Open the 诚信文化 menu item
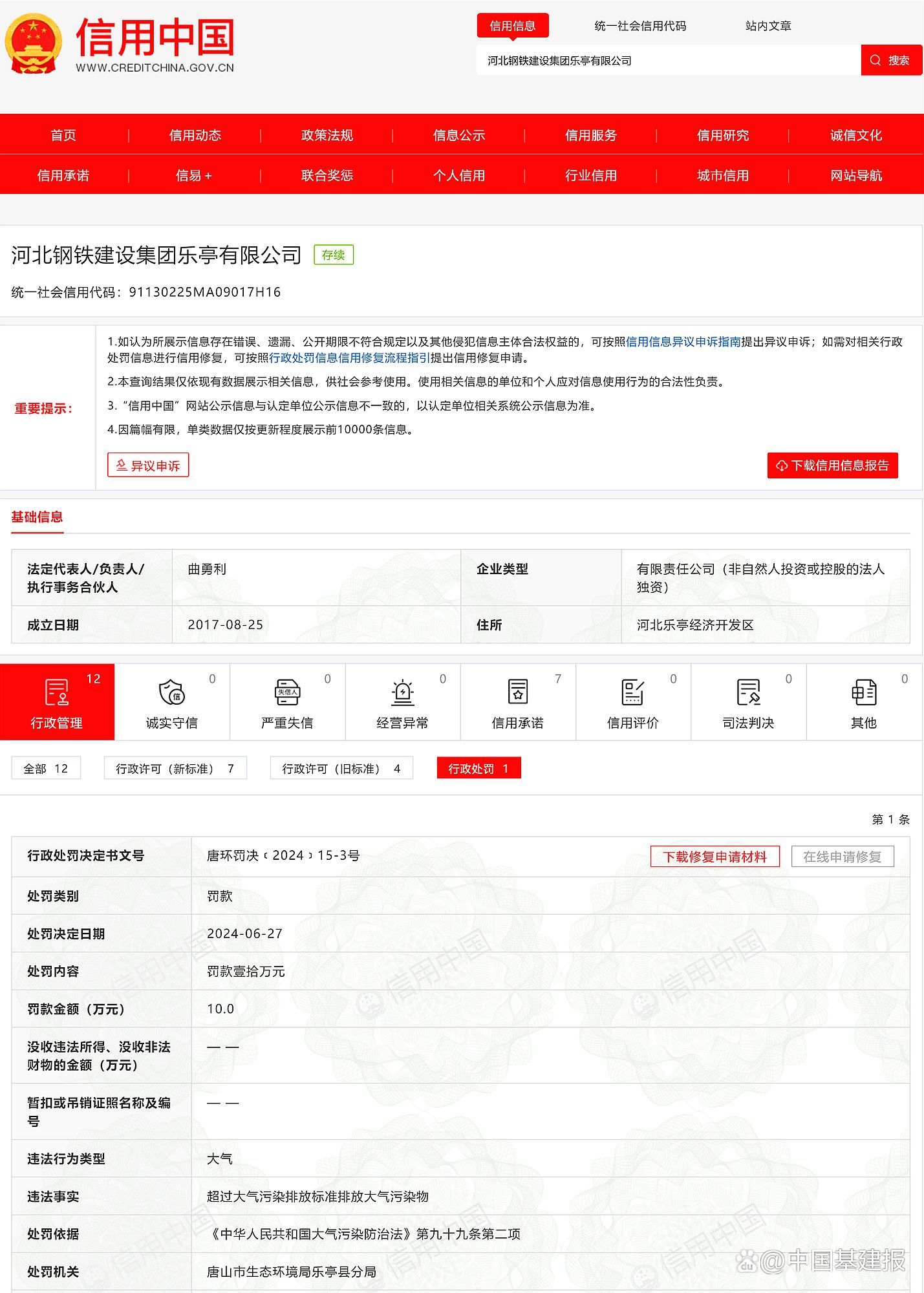Viewport: 924px width, 1293px height. (x=856, y=135)
